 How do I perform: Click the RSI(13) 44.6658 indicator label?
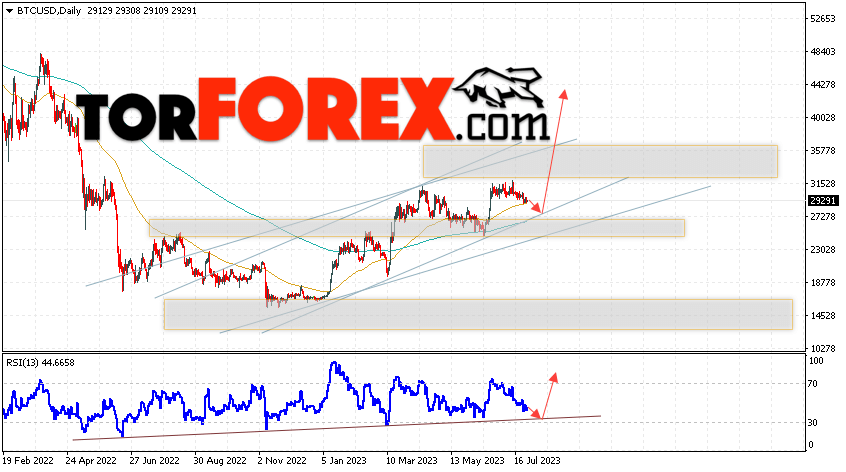click(40, 362)
